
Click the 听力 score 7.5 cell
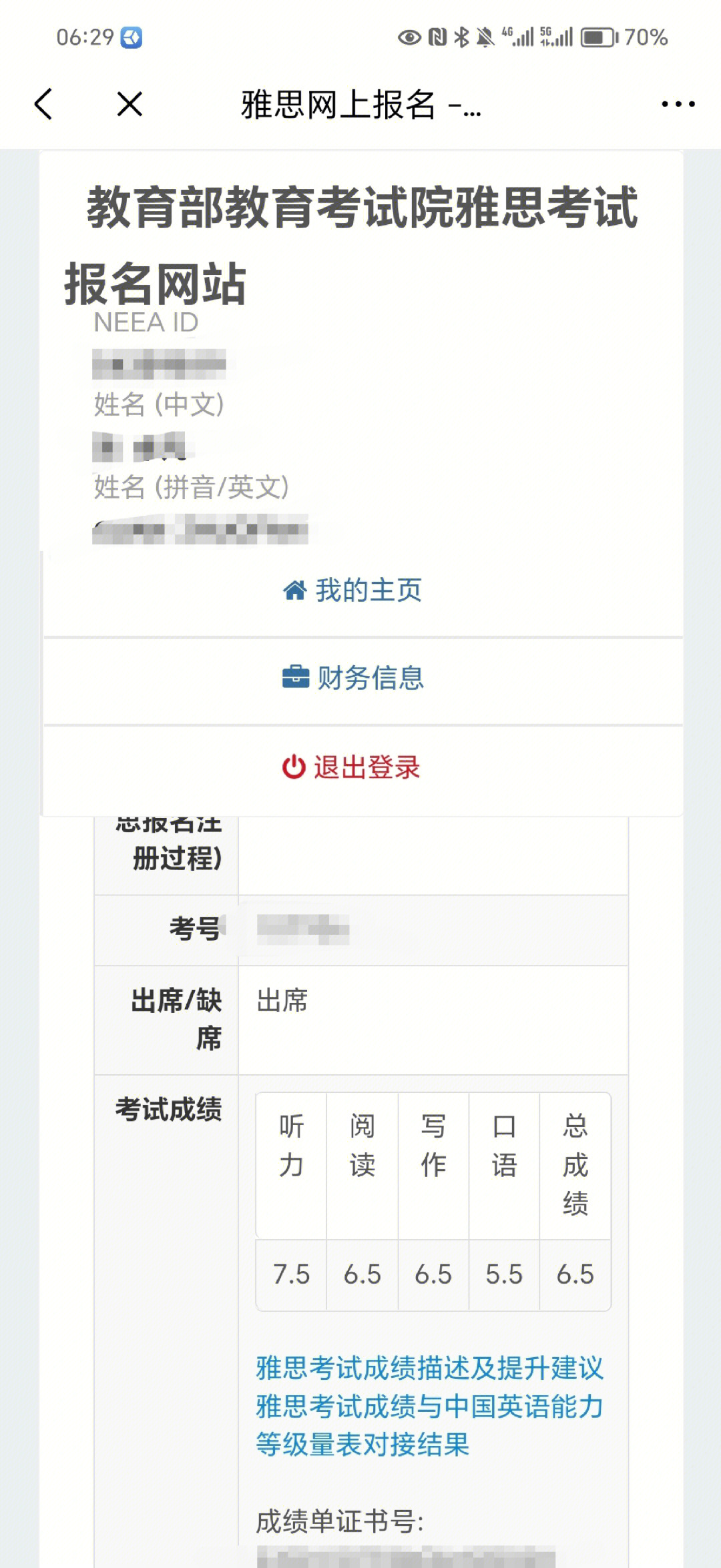[292, 1274]
